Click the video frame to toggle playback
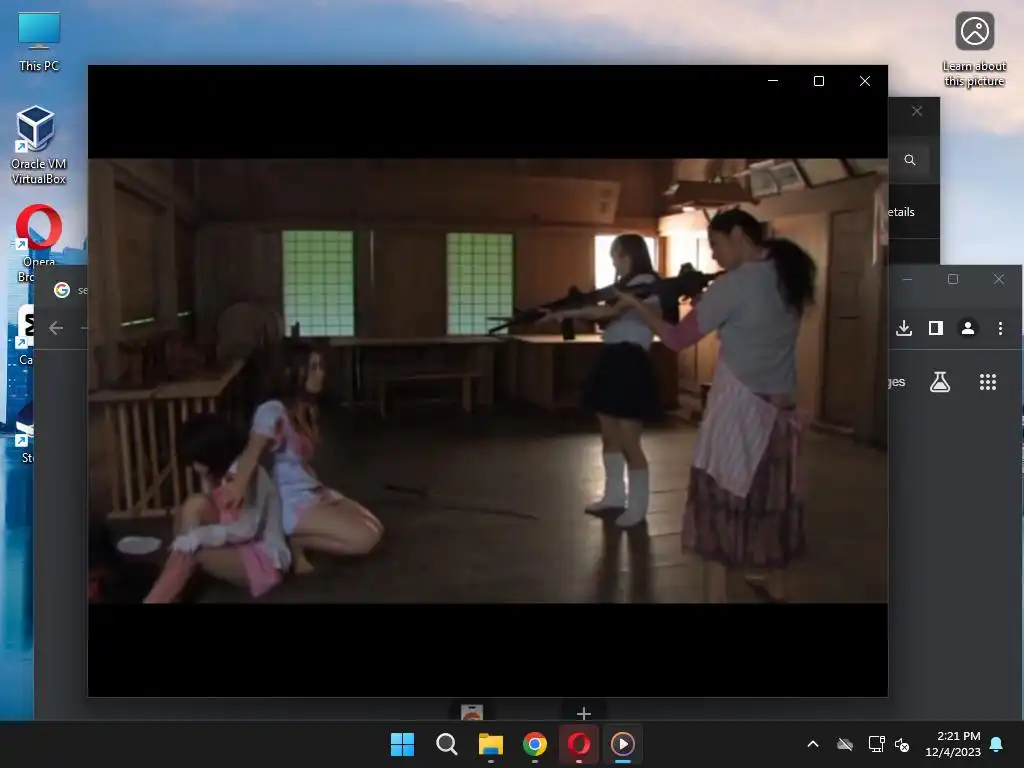This screenshot has width=1024, height=768. (x=488, y=381)
